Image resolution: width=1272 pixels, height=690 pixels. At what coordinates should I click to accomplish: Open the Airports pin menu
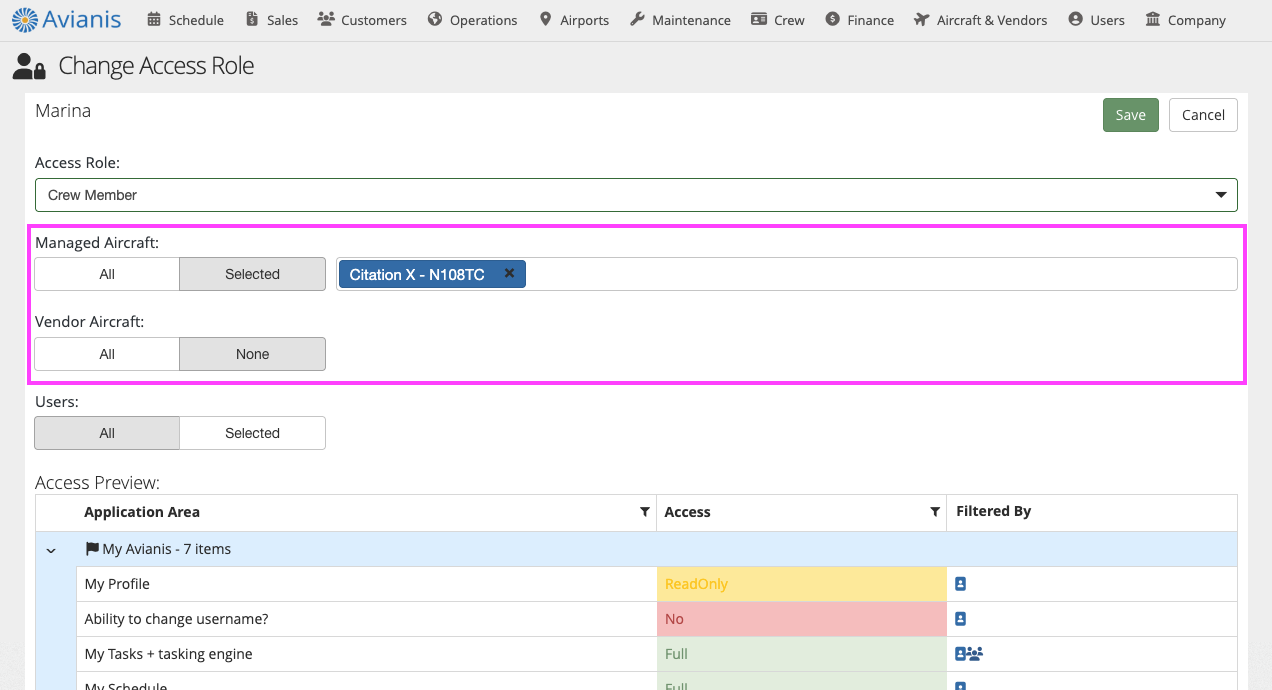pyautogui.click(x=574, y=20)
